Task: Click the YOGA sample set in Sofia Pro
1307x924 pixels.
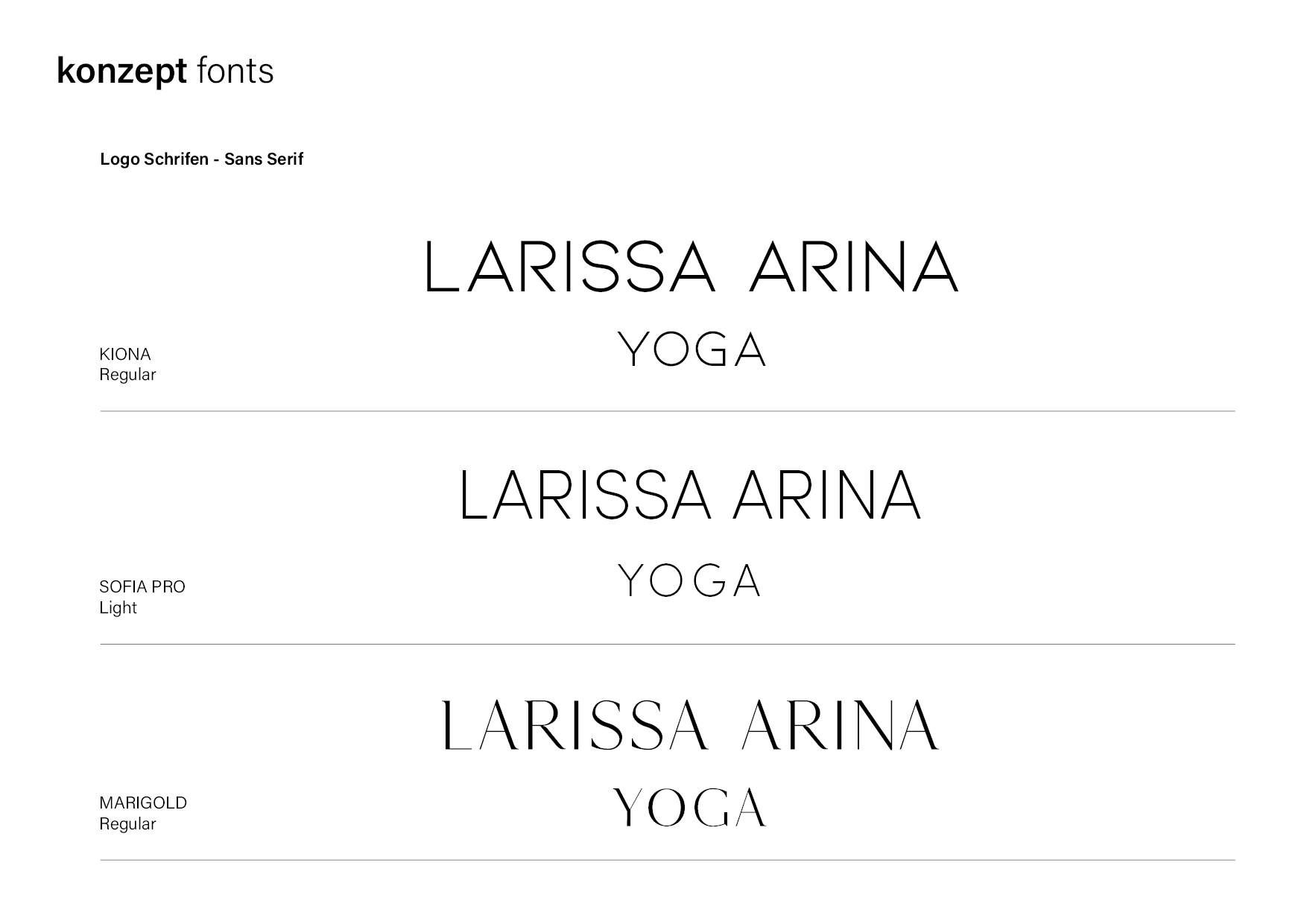Action: pyautogui.click(x=690, y=580)
